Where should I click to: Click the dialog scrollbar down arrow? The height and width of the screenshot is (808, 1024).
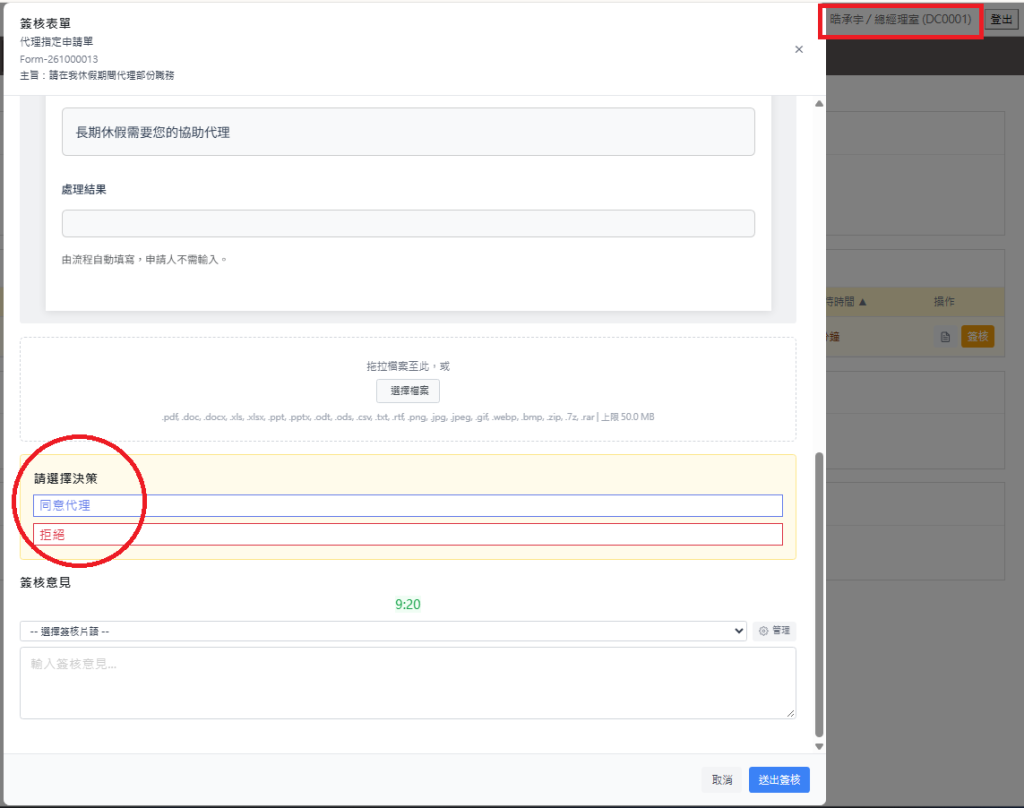pyautogui.click(x=819, y=747)
